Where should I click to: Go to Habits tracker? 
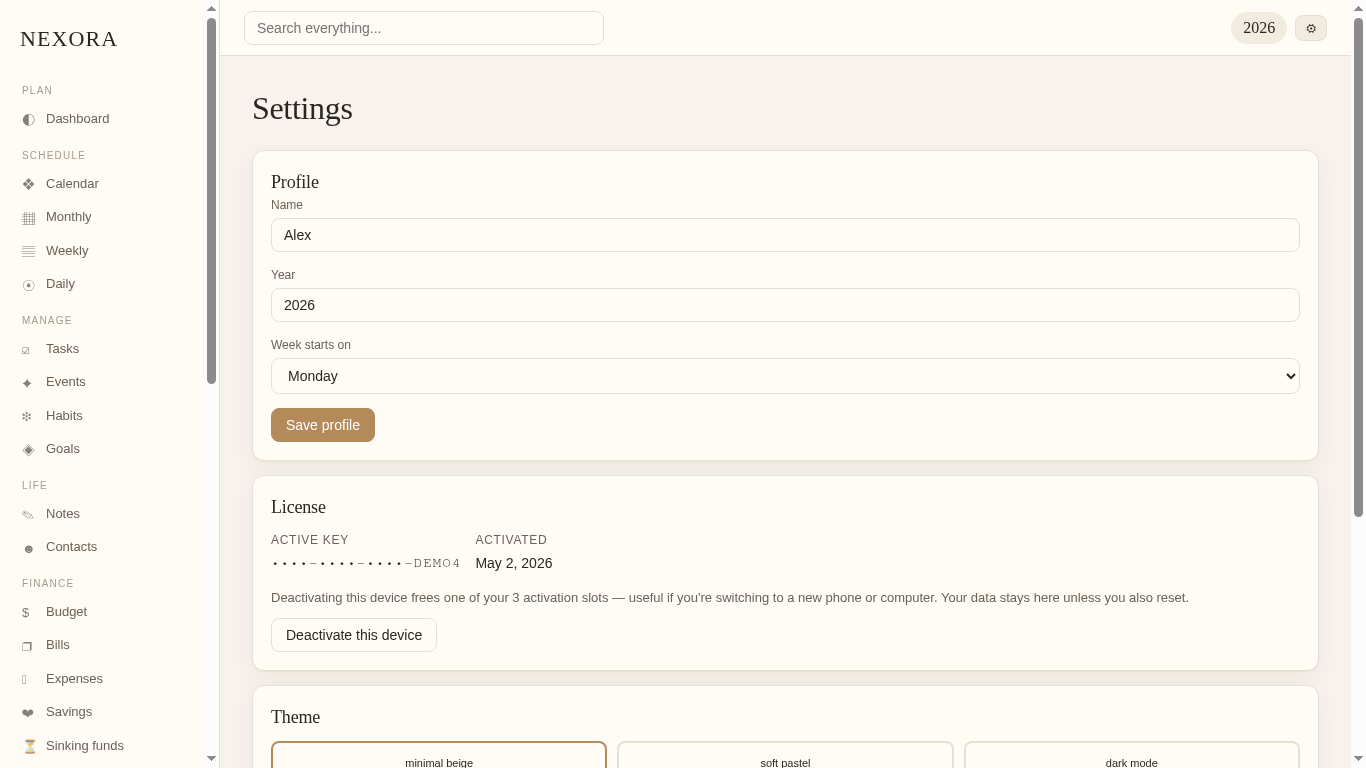point(102,416)
